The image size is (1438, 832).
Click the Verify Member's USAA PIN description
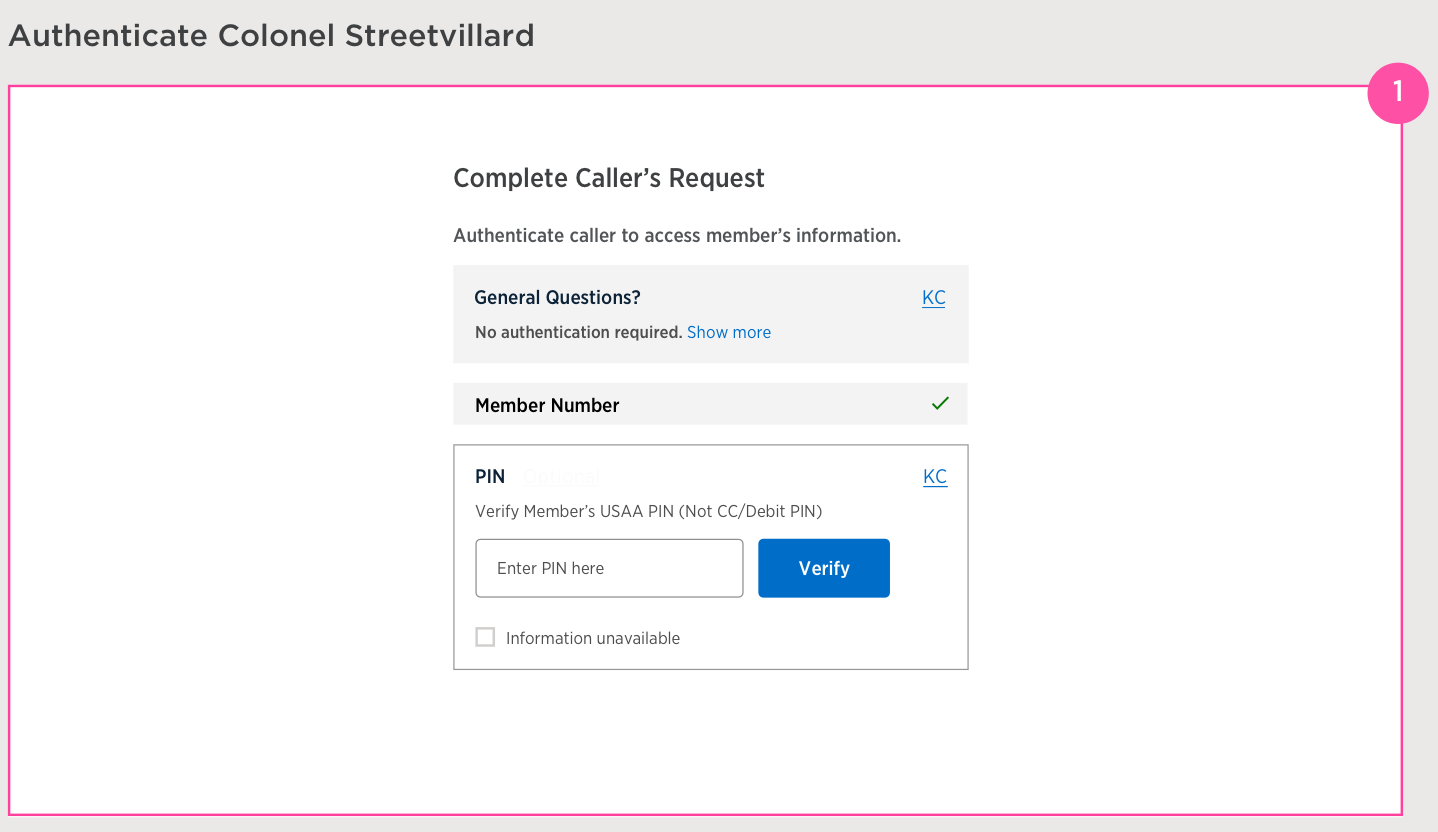[648, 511]
